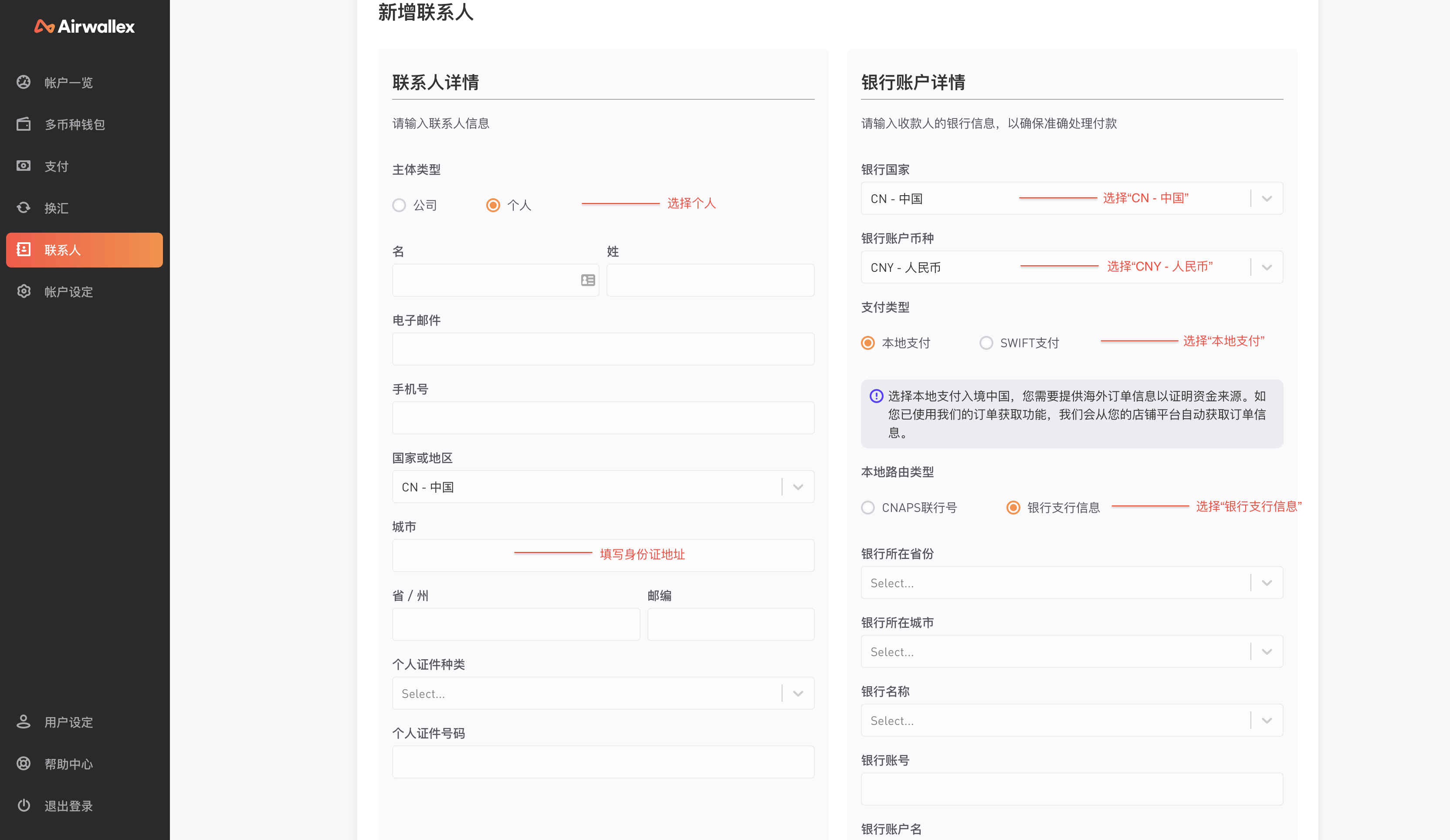Select CNAPS联行号 routing type
Image resolution: width=1450 pixels, height=840 pixels.
click(868, 508)
